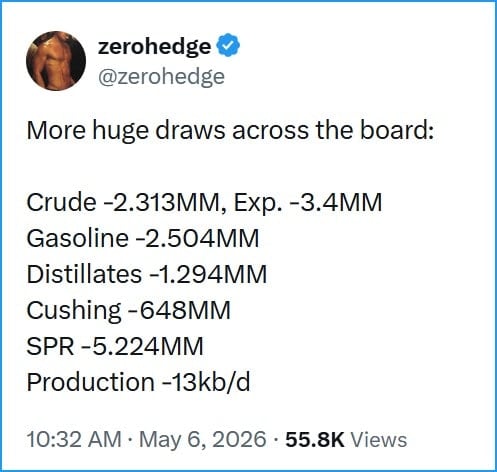Click the 55.8K view count number

coord(315,439)
